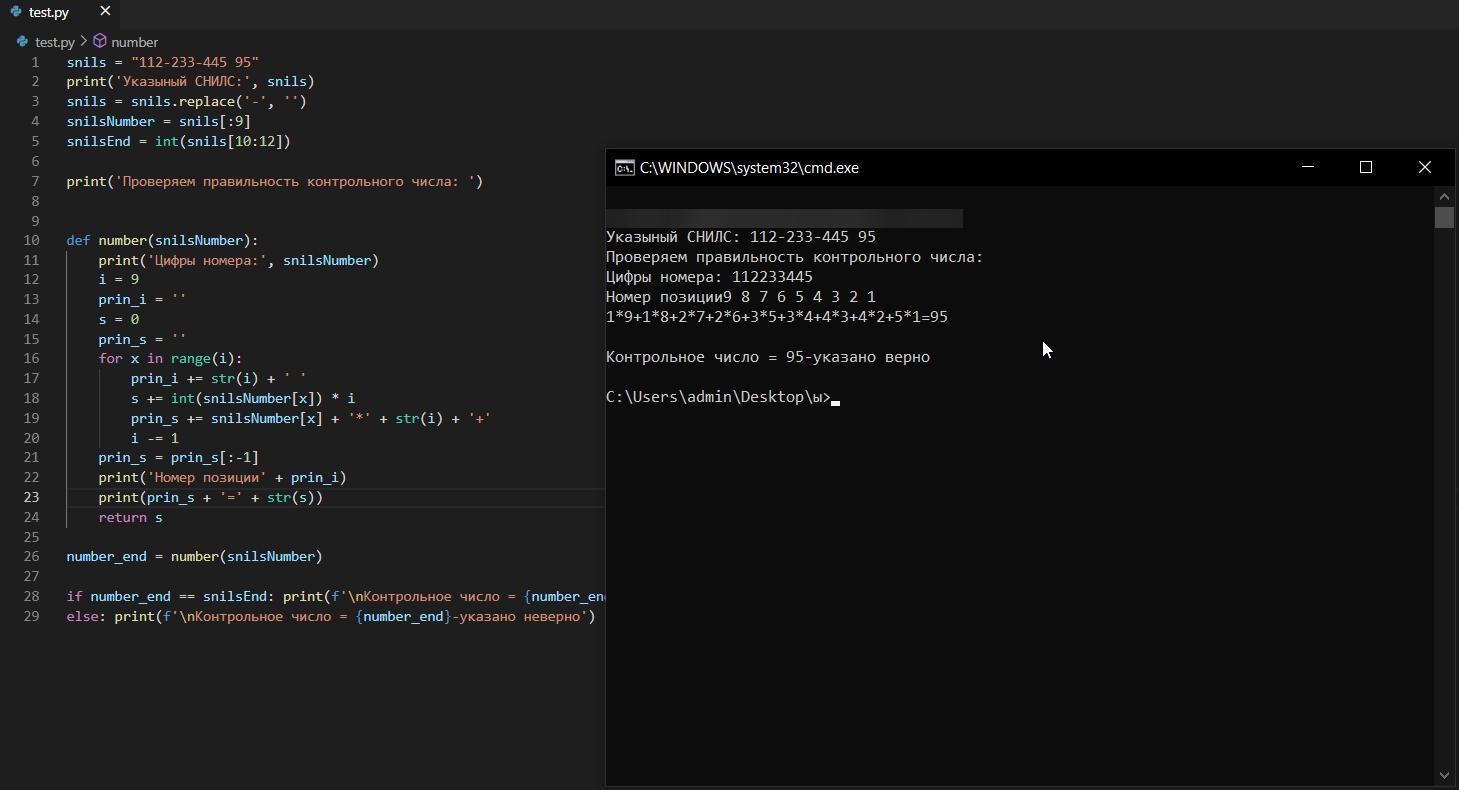
Task: Click the test.py breadcrumb item
Action: click(x=54, y=42)
